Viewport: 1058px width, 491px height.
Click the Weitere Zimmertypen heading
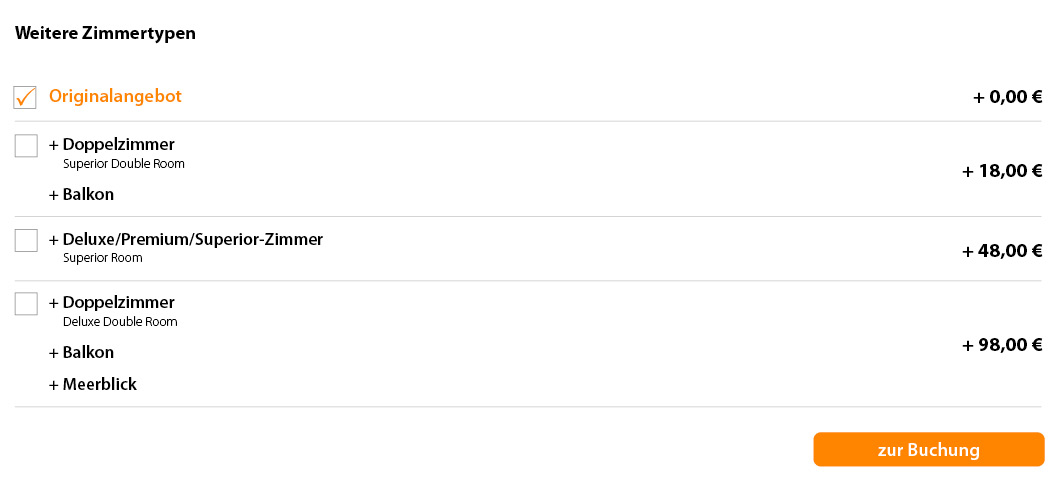coord(105,33)
